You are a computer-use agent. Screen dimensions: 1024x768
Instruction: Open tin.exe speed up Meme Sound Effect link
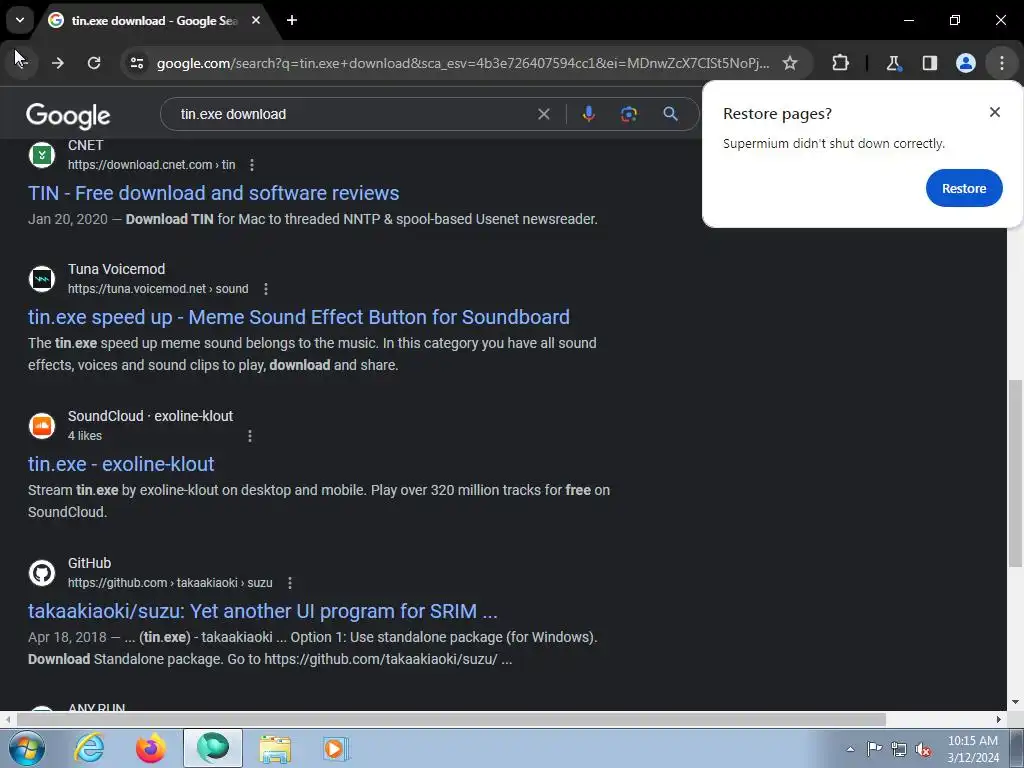[x=299, y=317]
